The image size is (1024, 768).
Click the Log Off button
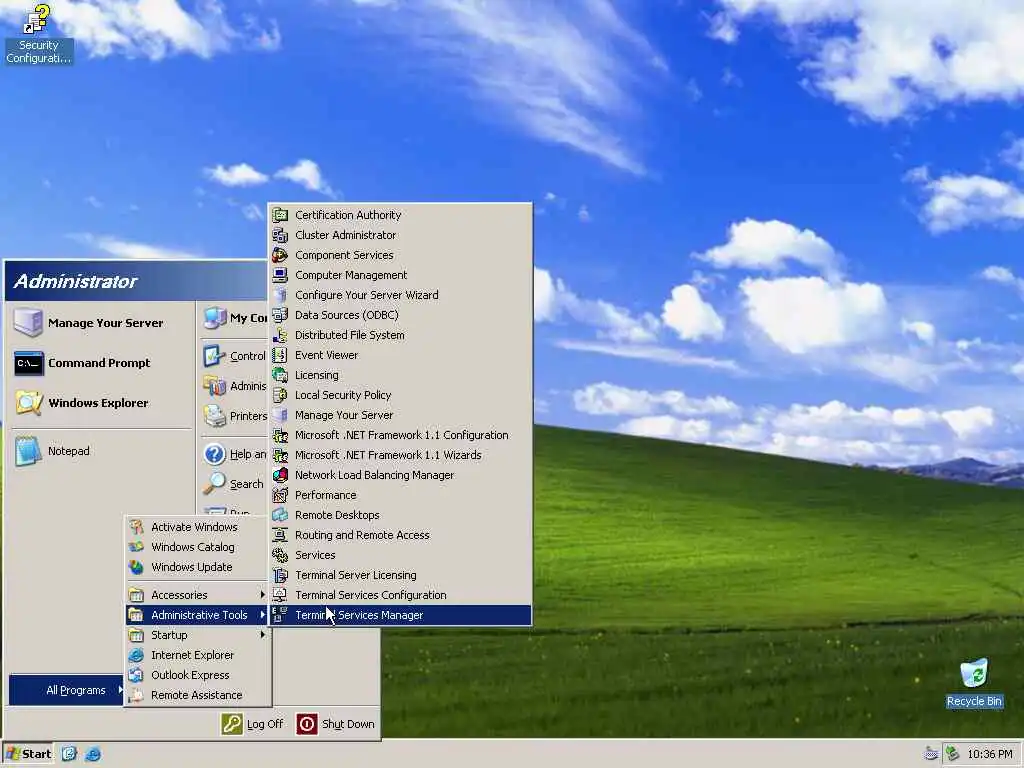click(252, 724)
